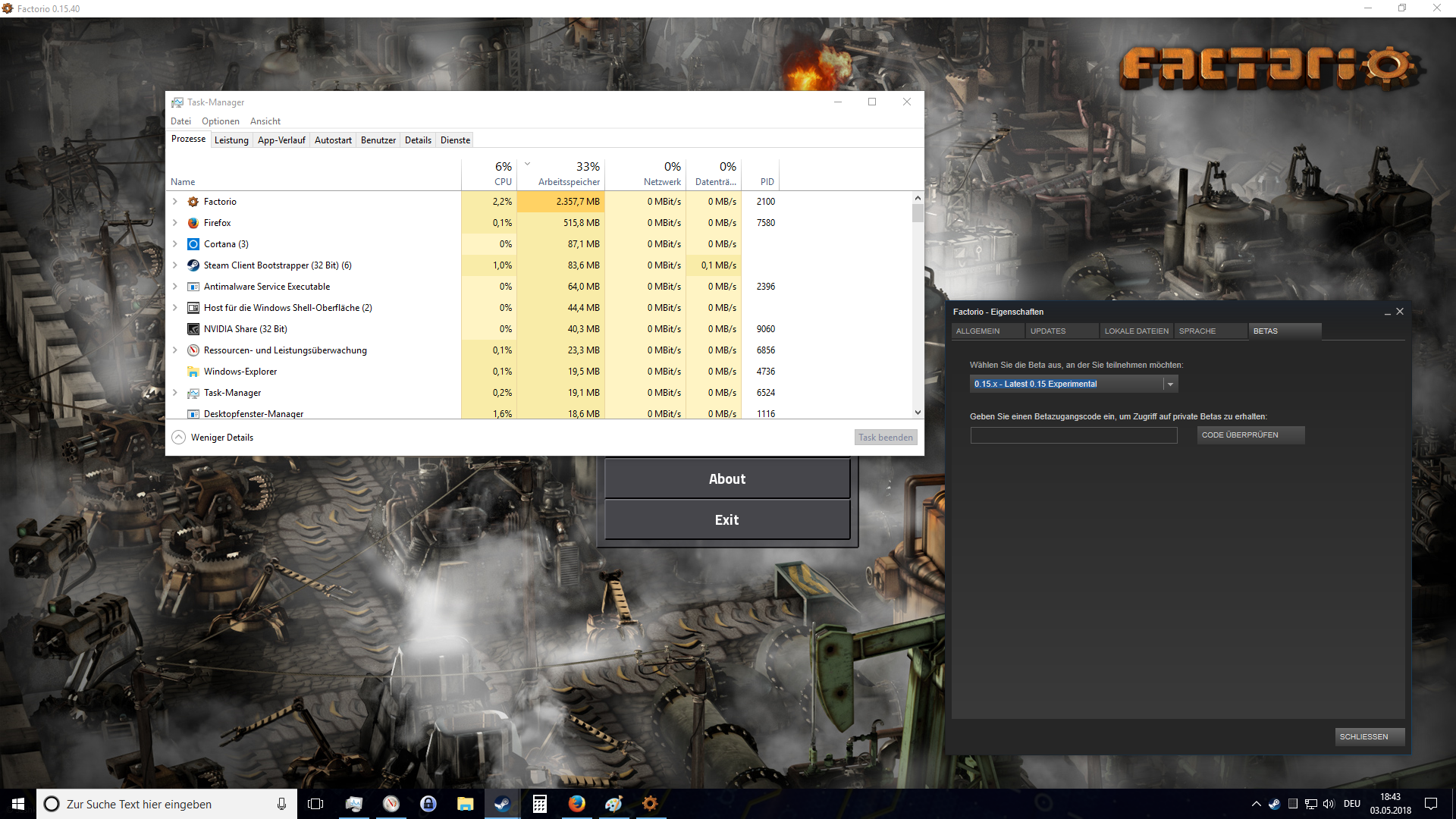Open LOKALE DATEIEN tab in properties

coord(1136,331)
